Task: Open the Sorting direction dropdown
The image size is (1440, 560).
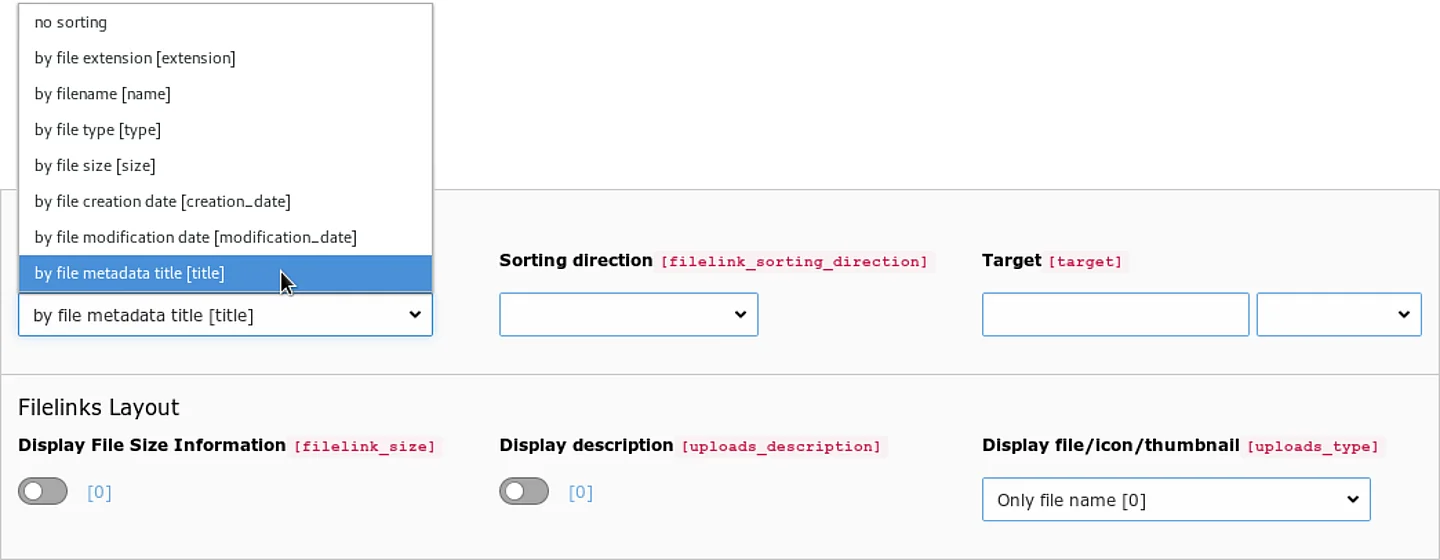Action: (628, 315)
